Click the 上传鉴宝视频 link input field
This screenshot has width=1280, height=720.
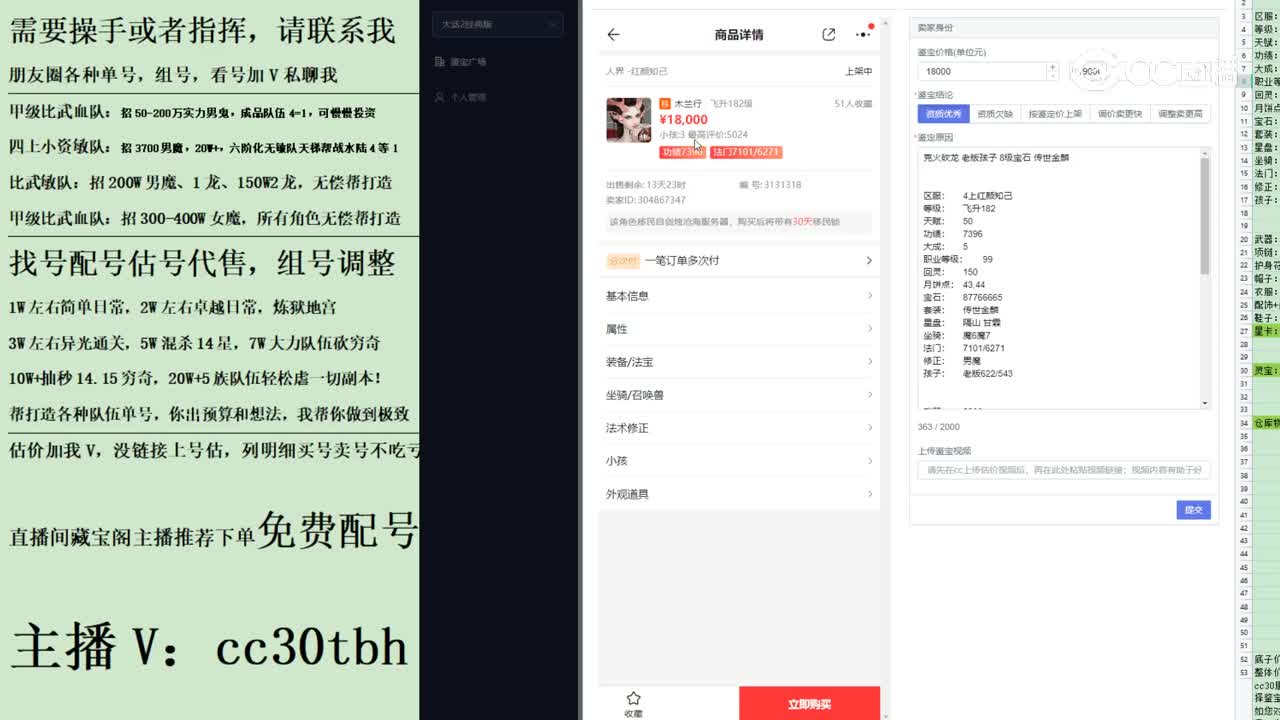tap(1064, 470)
